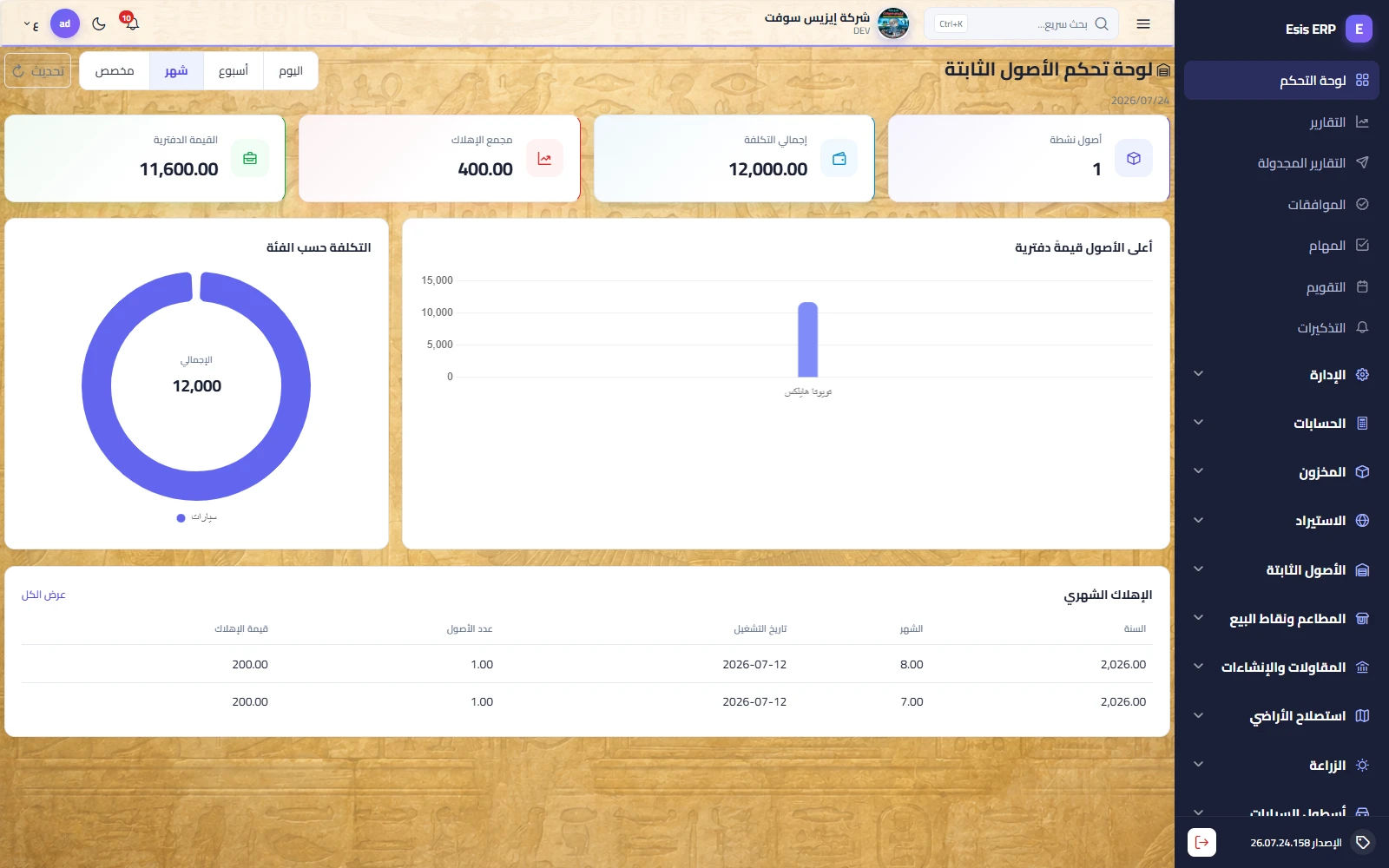Open المهام in sidebar
1389x868 pixels.
coord(1281,246)
